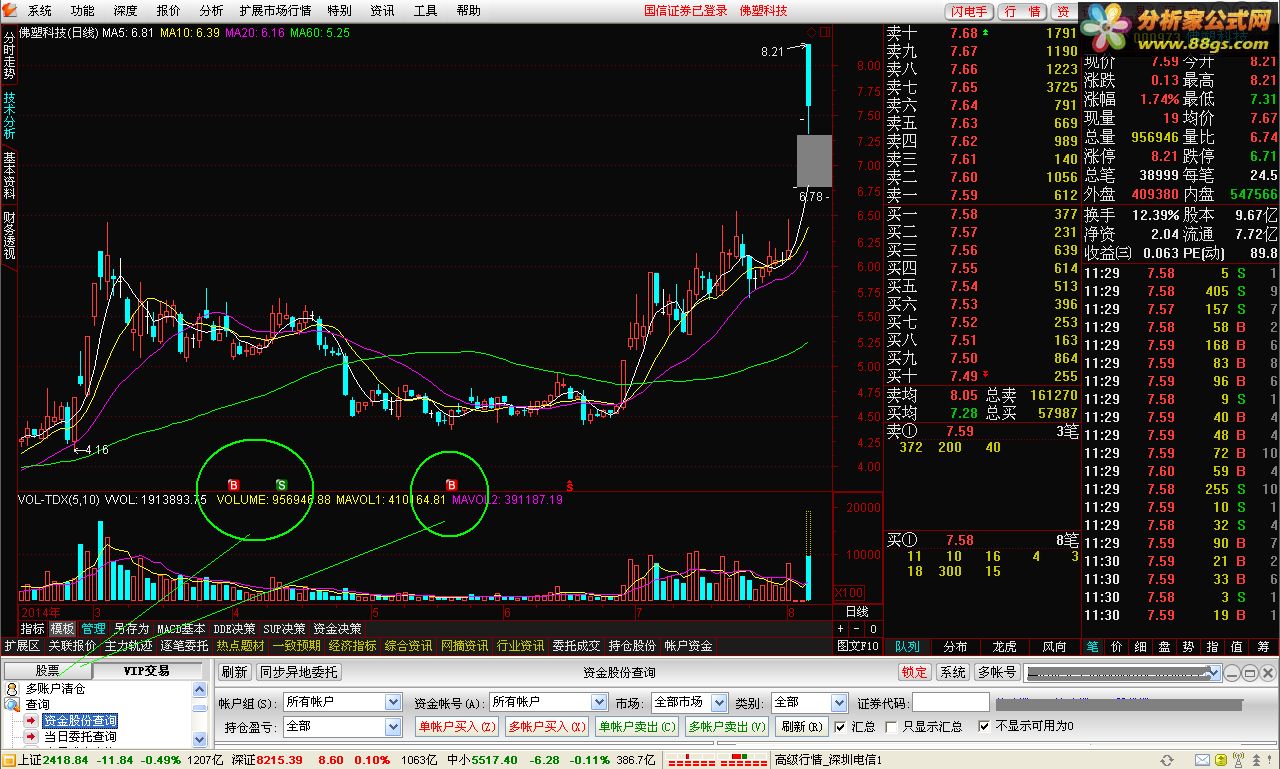The image size is (1280, 769).
Task: Switch to the 分时走势 side tab
Action: tap(9, 53)
